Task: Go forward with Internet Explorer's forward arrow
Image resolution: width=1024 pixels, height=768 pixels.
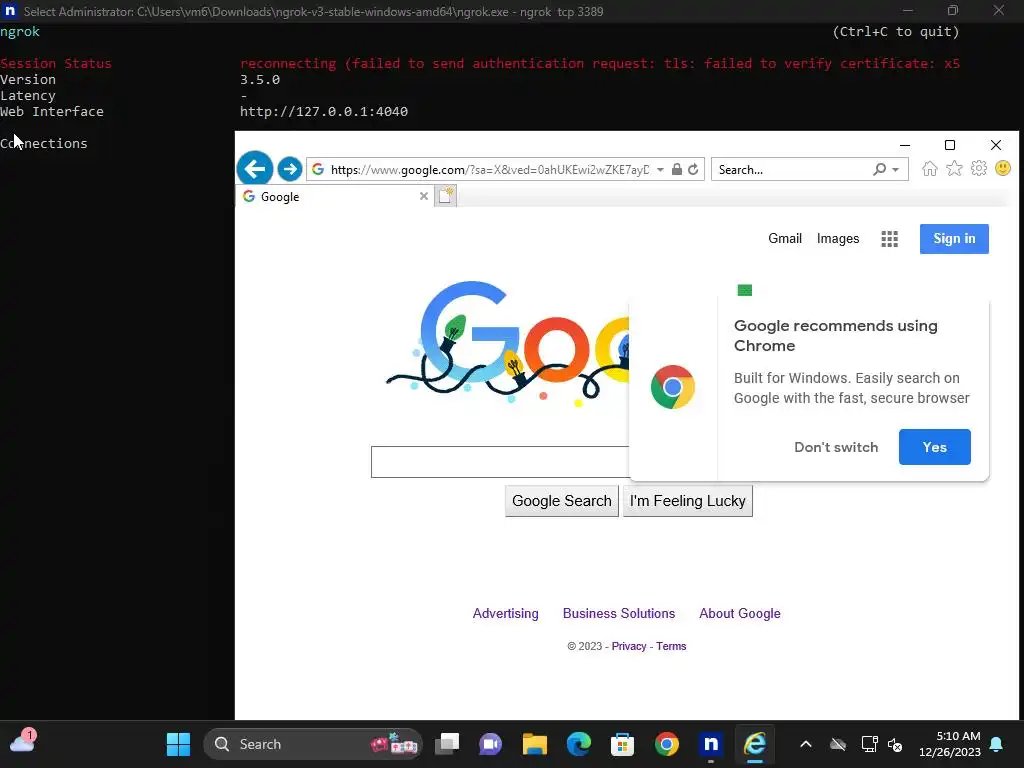Action: tap(289, 169)
